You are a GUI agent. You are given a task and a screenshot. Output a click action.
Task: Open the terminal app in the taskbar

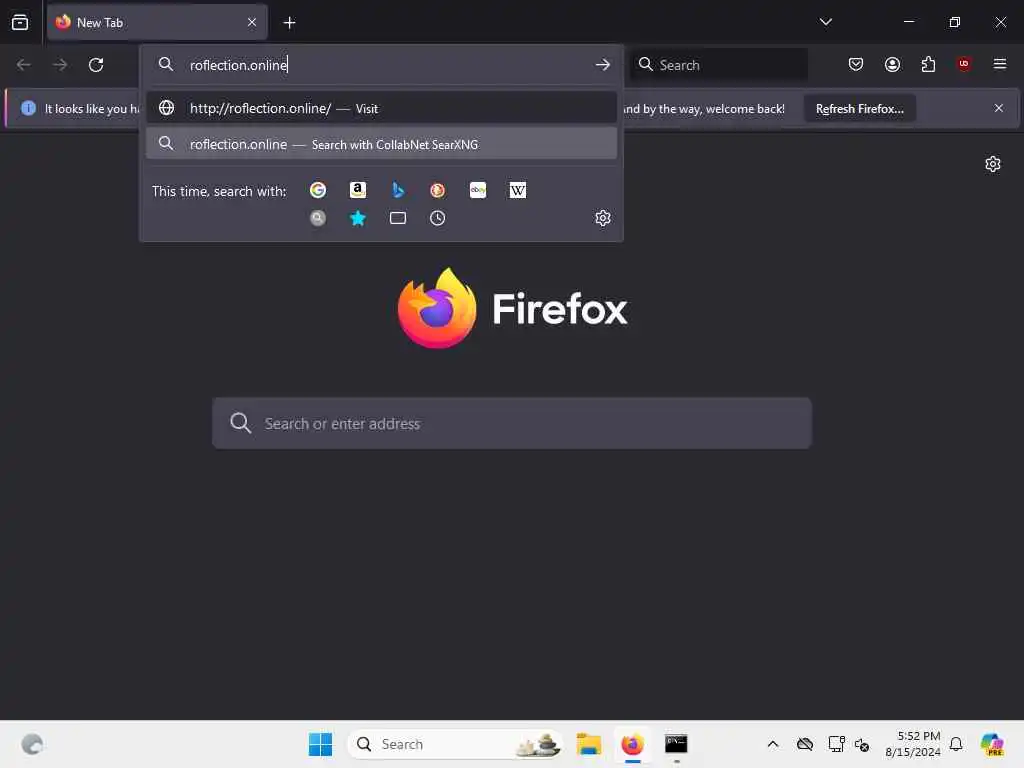(676, 744)
